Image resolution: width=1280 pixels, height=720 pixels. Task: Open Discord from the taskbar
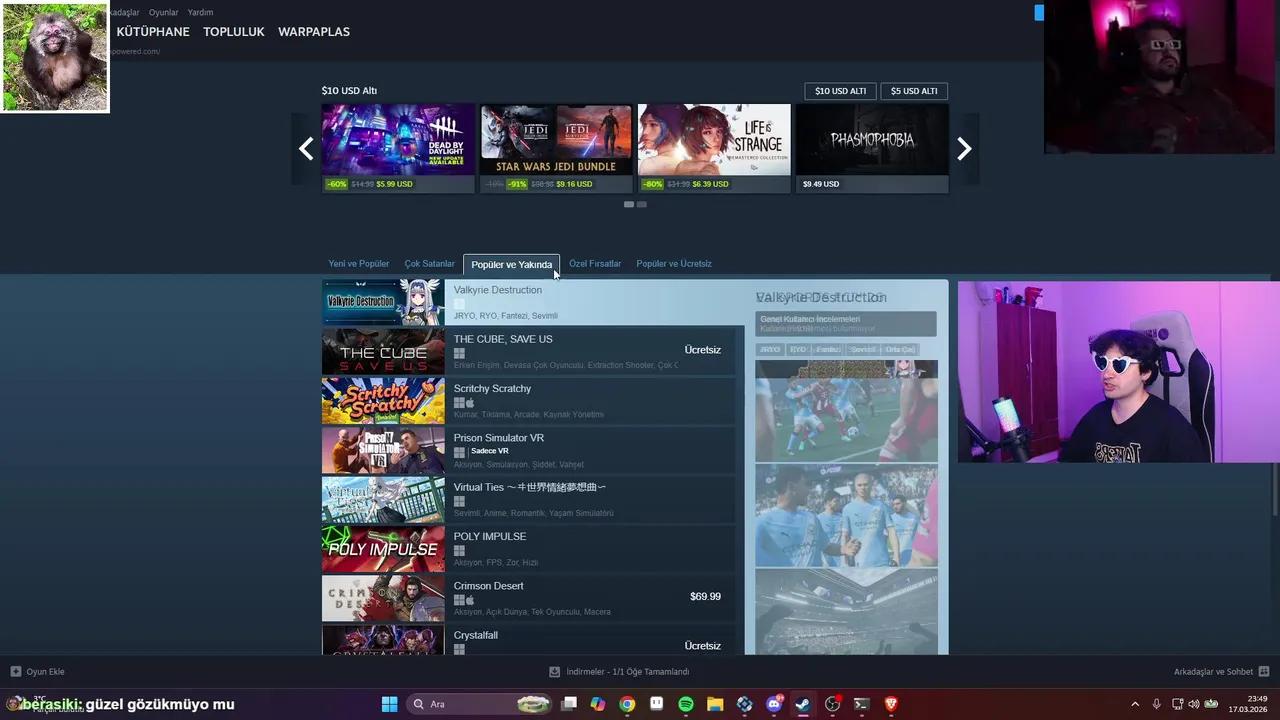[774, 704]
